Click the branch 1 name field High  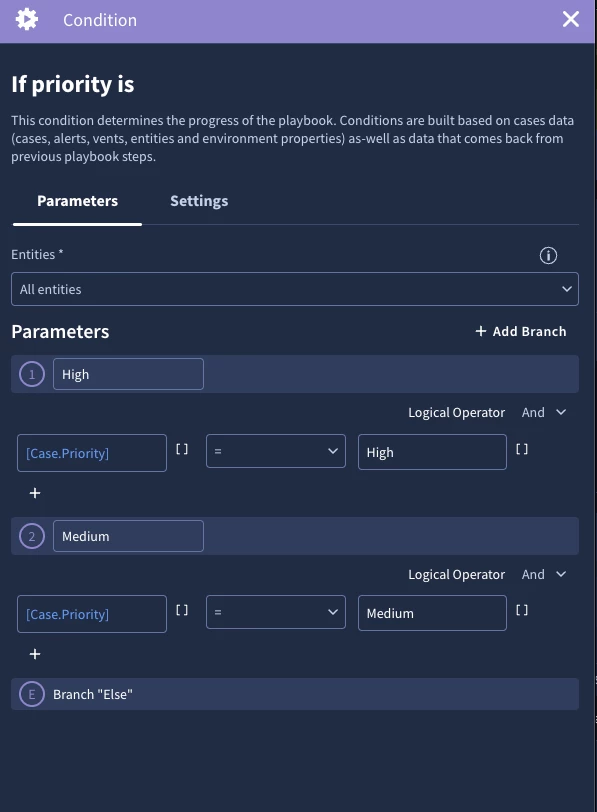point(128,374)
